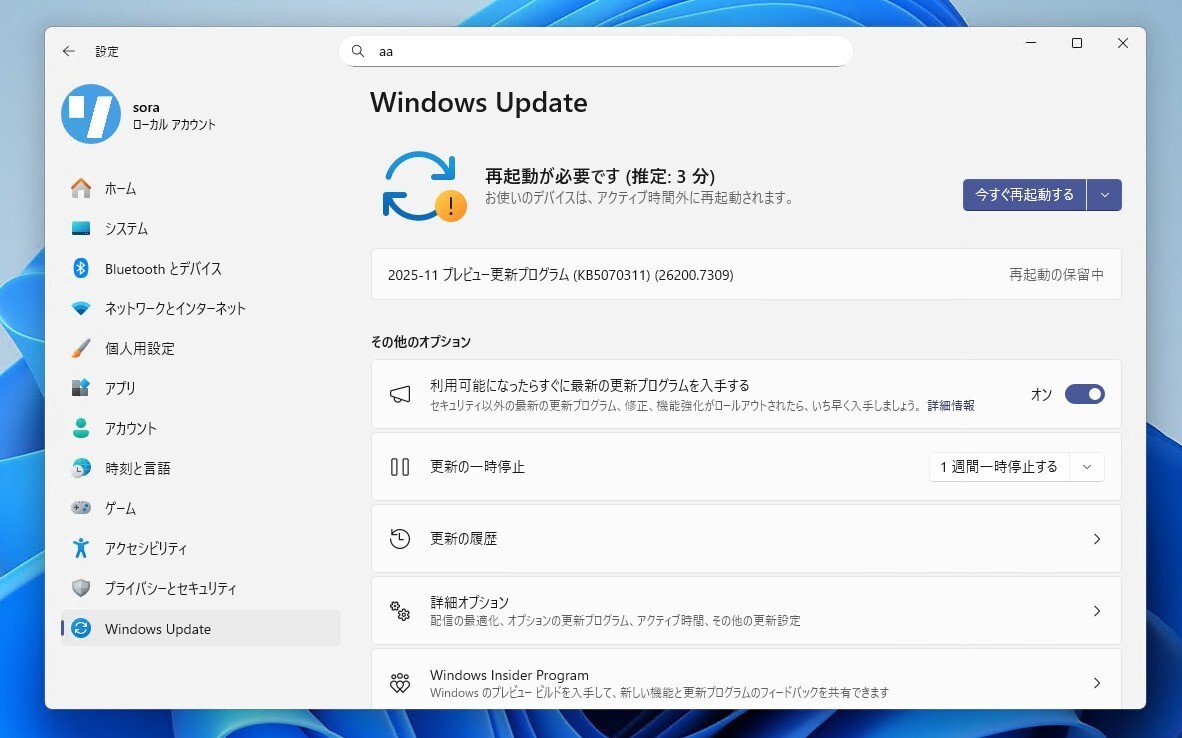Viewport: 1182px width, 738px height.
Task: Click the アクセシビリティ figure icon
Action: [81, 547]
